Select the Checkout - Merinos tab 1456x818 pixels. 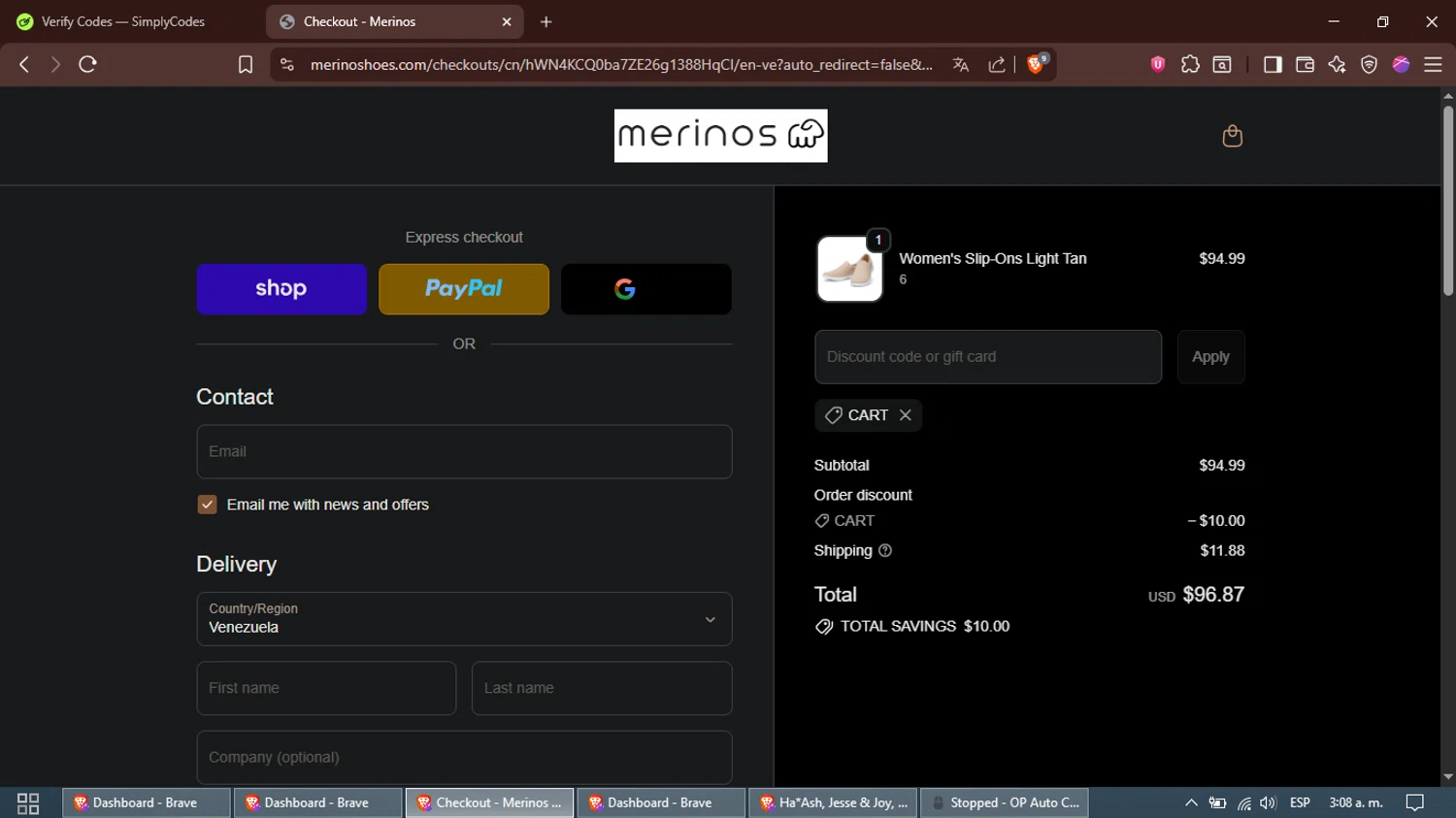pyautogui.click(x=394, y=21)
